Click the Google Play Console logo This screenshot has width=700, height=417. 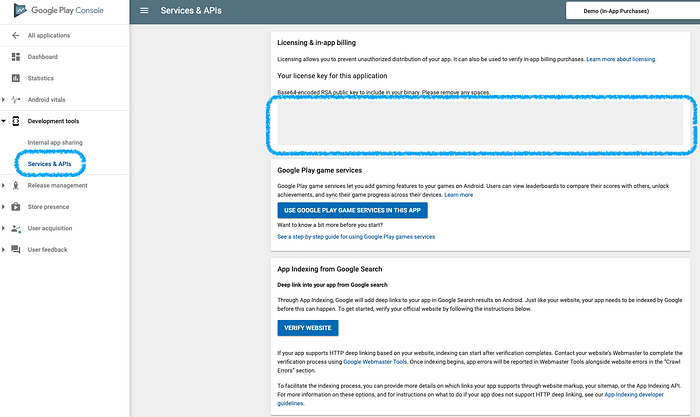click(x=58, y=10)
